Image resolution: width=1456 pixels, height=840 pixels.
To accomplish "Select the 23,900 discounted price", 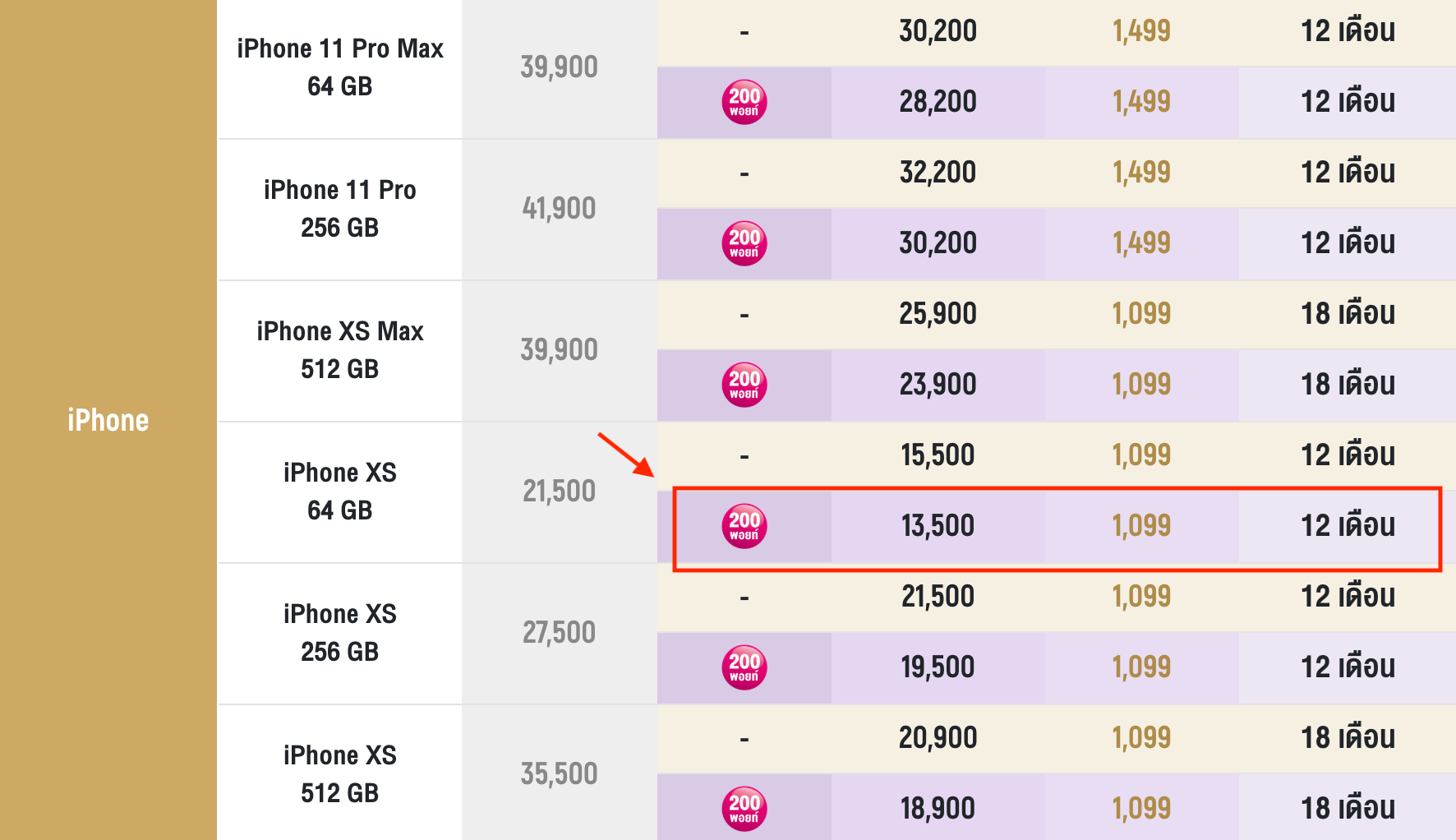I will [x=938, y=385].
